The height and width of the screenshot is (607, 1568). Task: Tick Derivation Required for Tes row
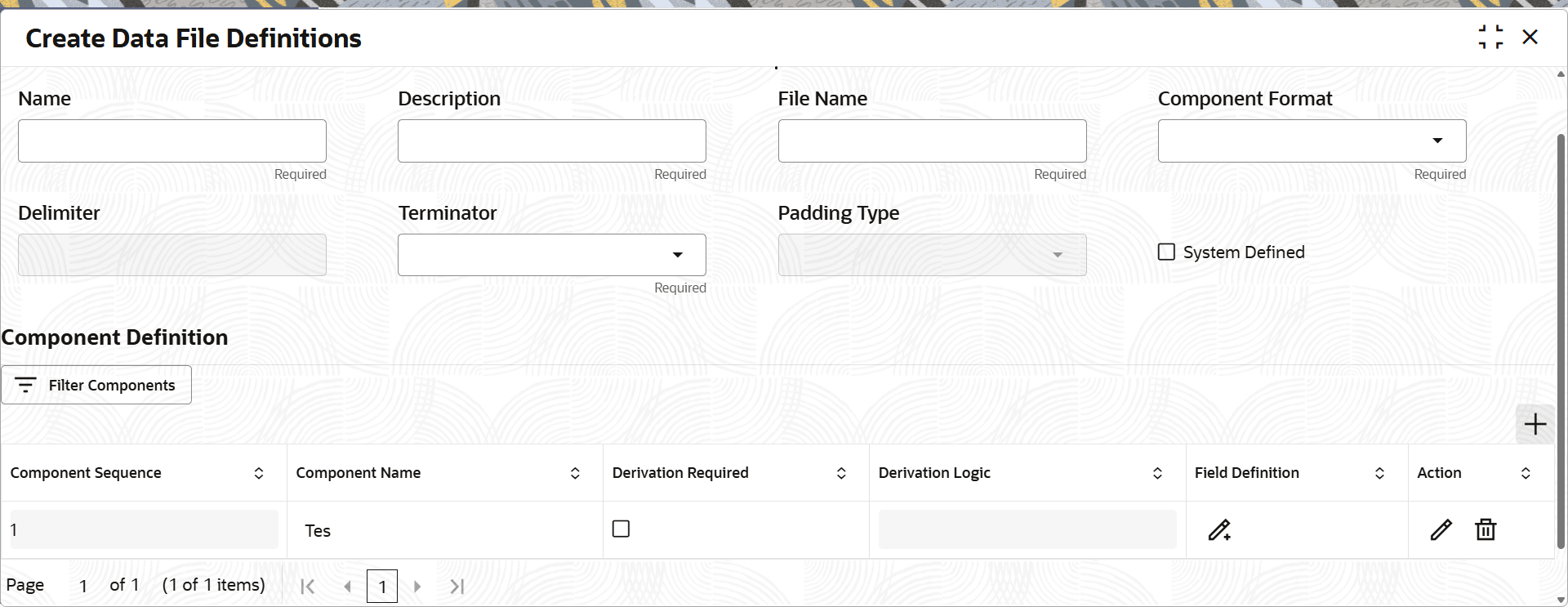pos(621,529)
